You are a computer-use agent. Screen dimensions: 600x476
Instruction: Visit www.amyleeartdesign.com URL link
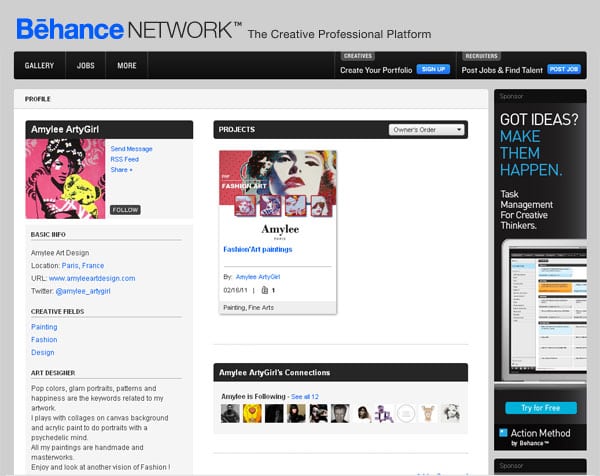pyautogui.click(x=92, y=278)
